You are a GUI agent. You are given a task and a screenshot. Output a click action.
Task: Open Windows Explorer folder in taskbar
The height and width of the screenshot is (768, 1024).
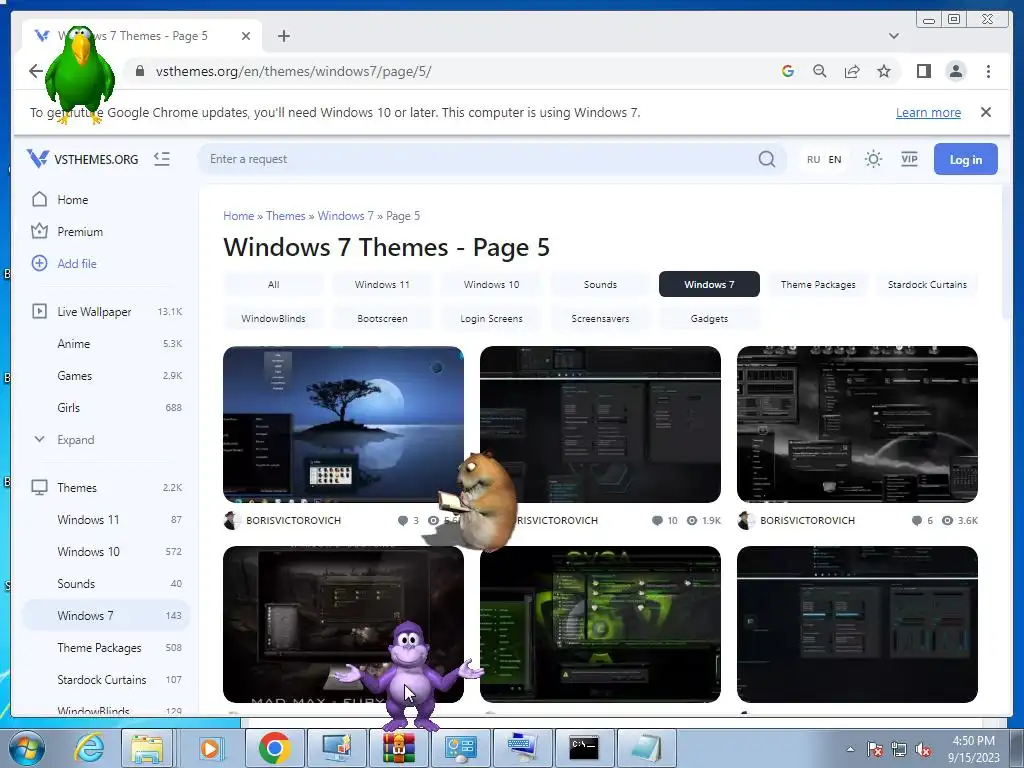pyautogui.click(x=148, y=748)
